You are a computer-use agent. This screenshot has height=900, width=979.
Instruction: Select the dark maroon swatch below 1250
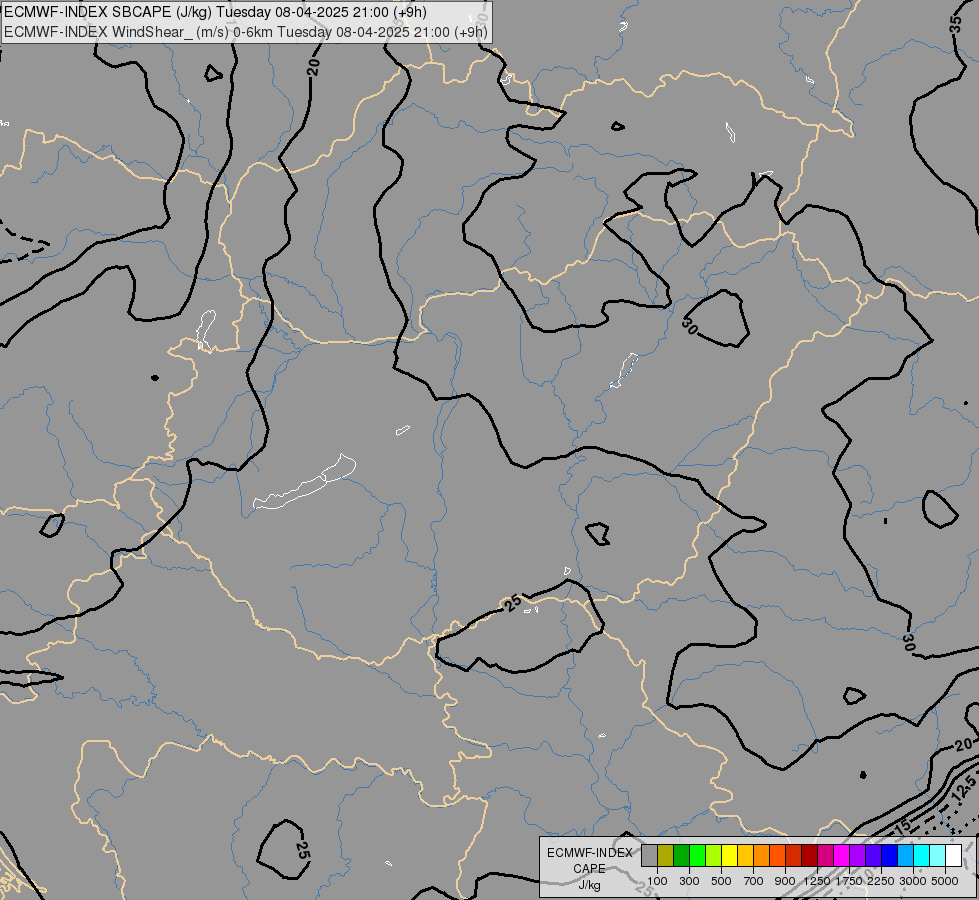tap(810, 856)
